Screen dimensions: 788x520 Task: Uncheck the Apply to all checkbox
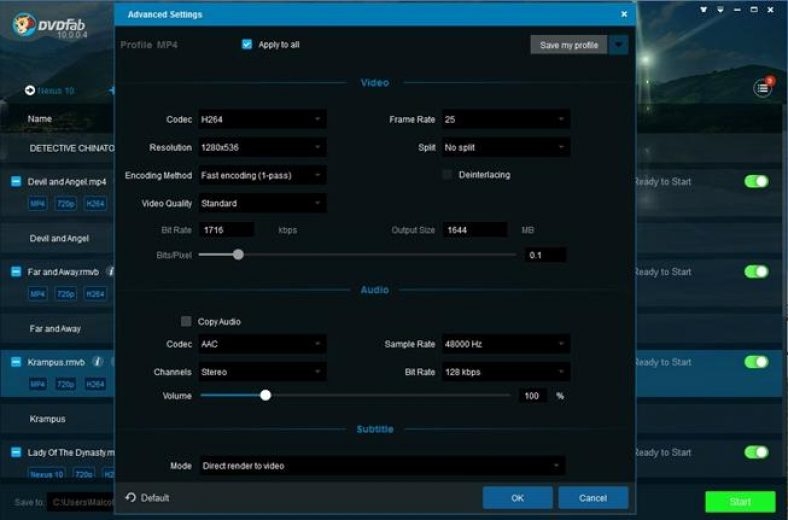[x=247, y=45]
